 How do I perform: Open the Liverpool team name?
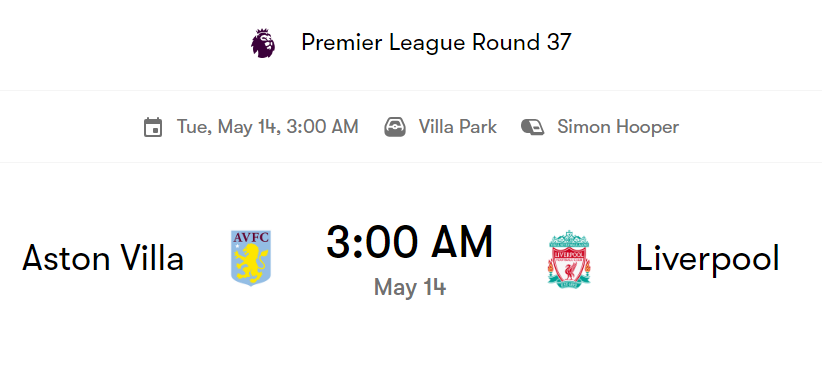click(x=708, y=258)
